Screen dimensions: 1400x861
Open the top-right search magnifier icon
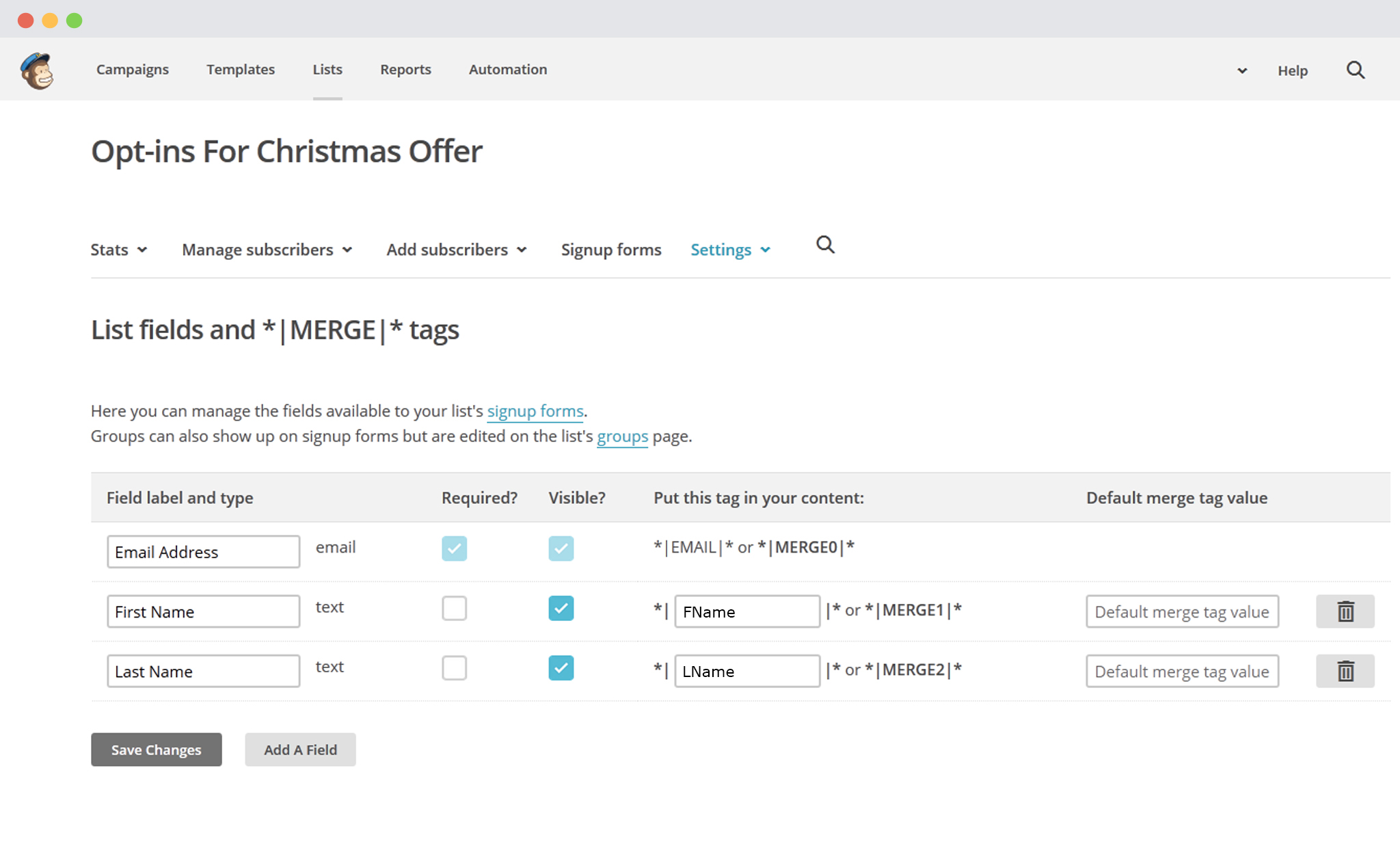(x=1356, y=70)
